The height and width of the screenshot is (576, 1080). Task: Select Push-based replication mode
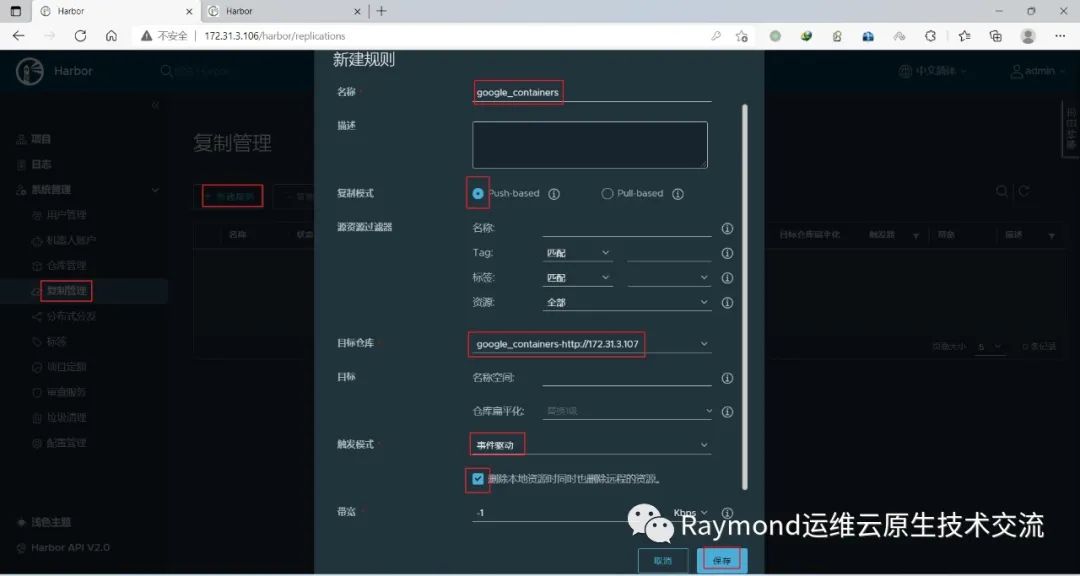point(478,194)
